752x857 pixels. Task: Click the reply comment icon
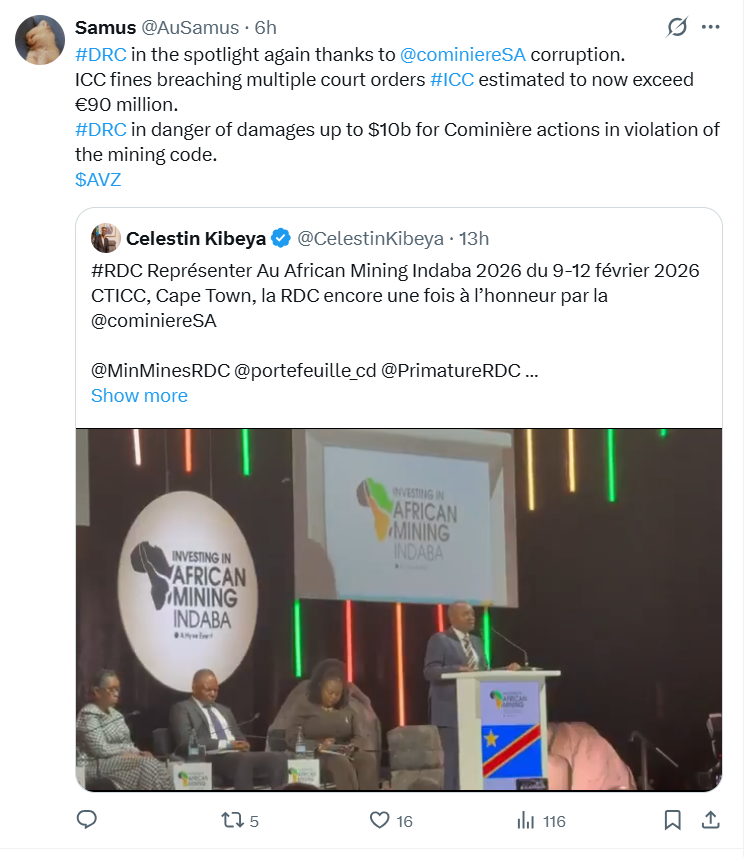point(87,821)
